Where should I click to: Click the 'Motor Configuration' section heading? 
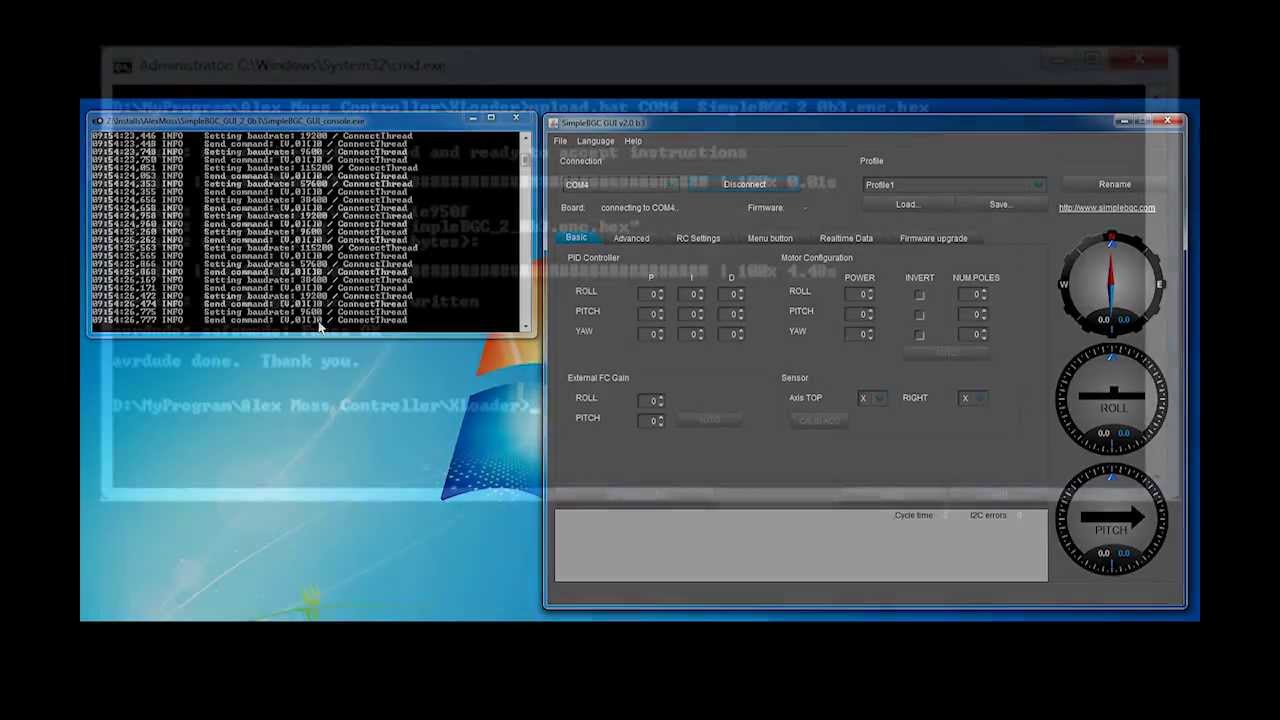coord(817,258)
